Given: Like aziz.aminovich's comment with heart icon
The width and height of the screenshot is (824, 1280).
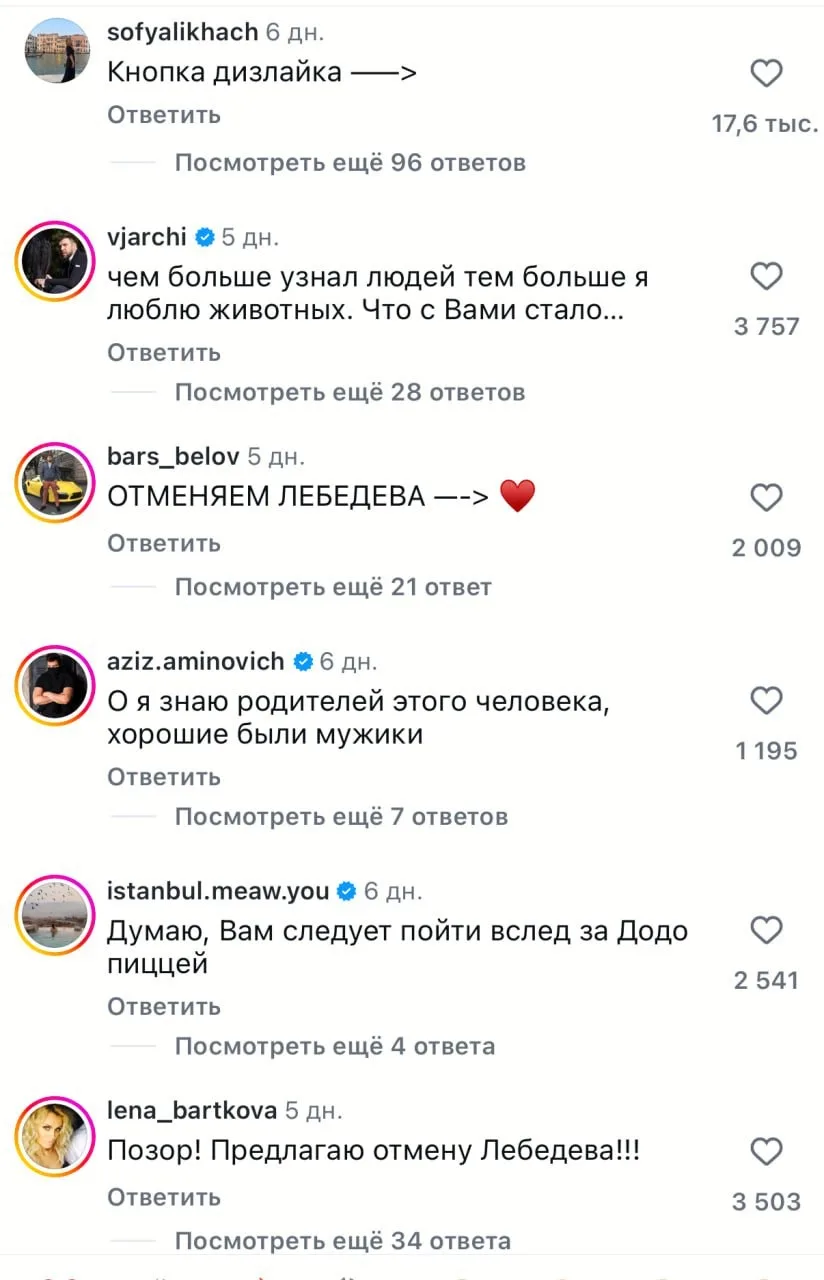Looking at the screenshot, I should pos(766,700).
